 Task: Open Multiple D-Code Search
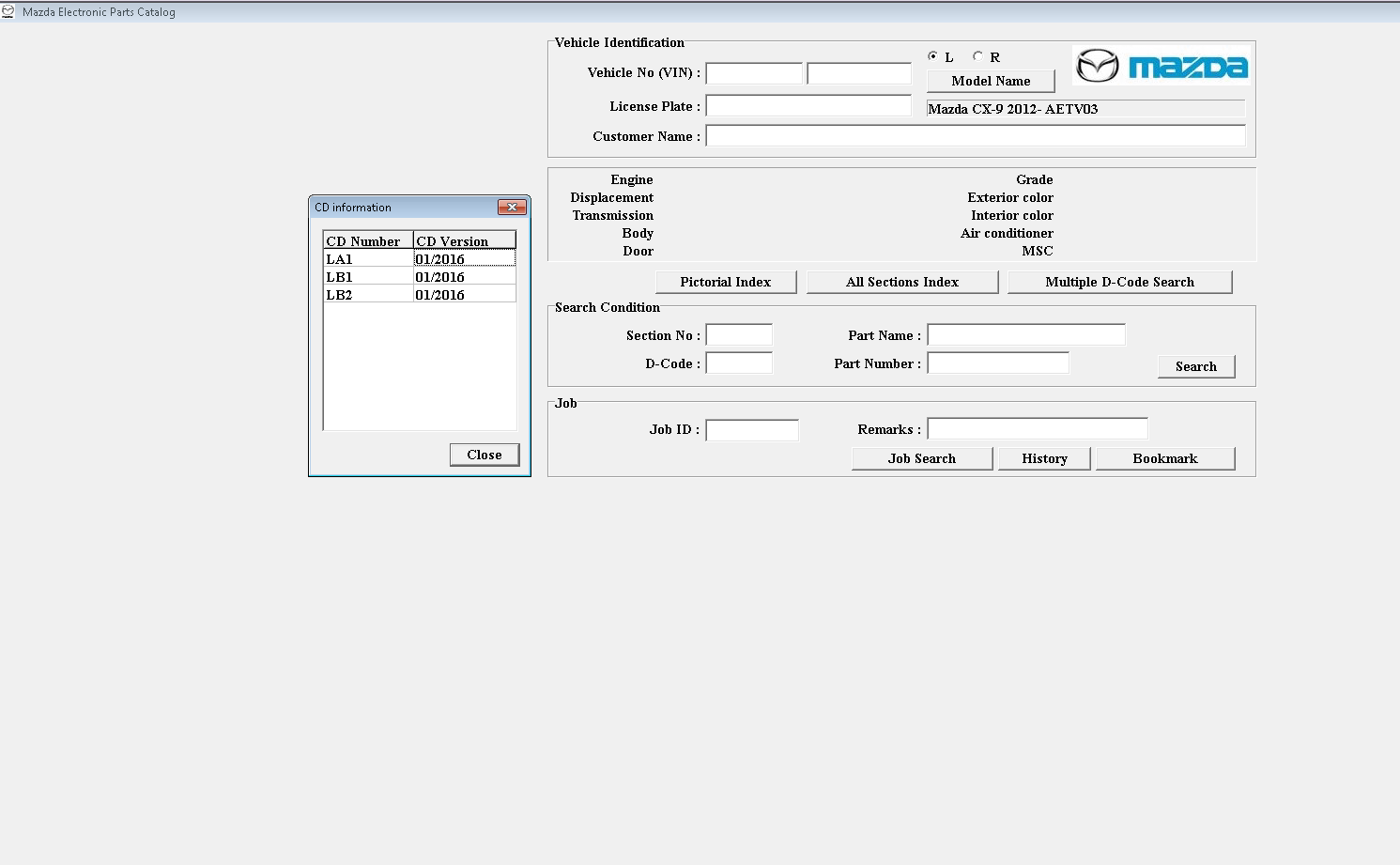point(1119,282)
